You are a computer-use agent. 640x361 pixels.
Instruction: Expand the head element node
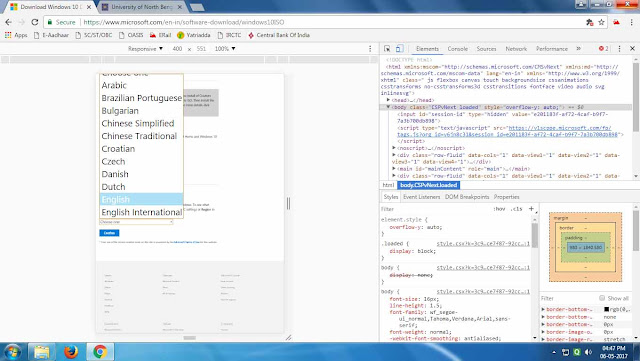pyautogui.click(x=388, y=100)
